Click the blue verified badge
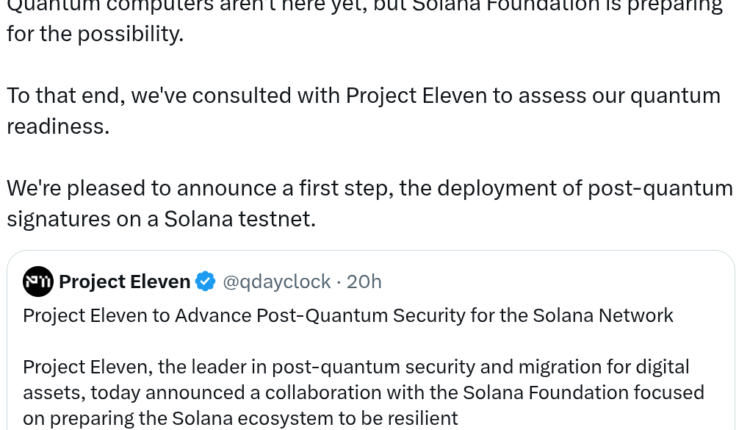 pyautogui.click(x=205, y=282)
